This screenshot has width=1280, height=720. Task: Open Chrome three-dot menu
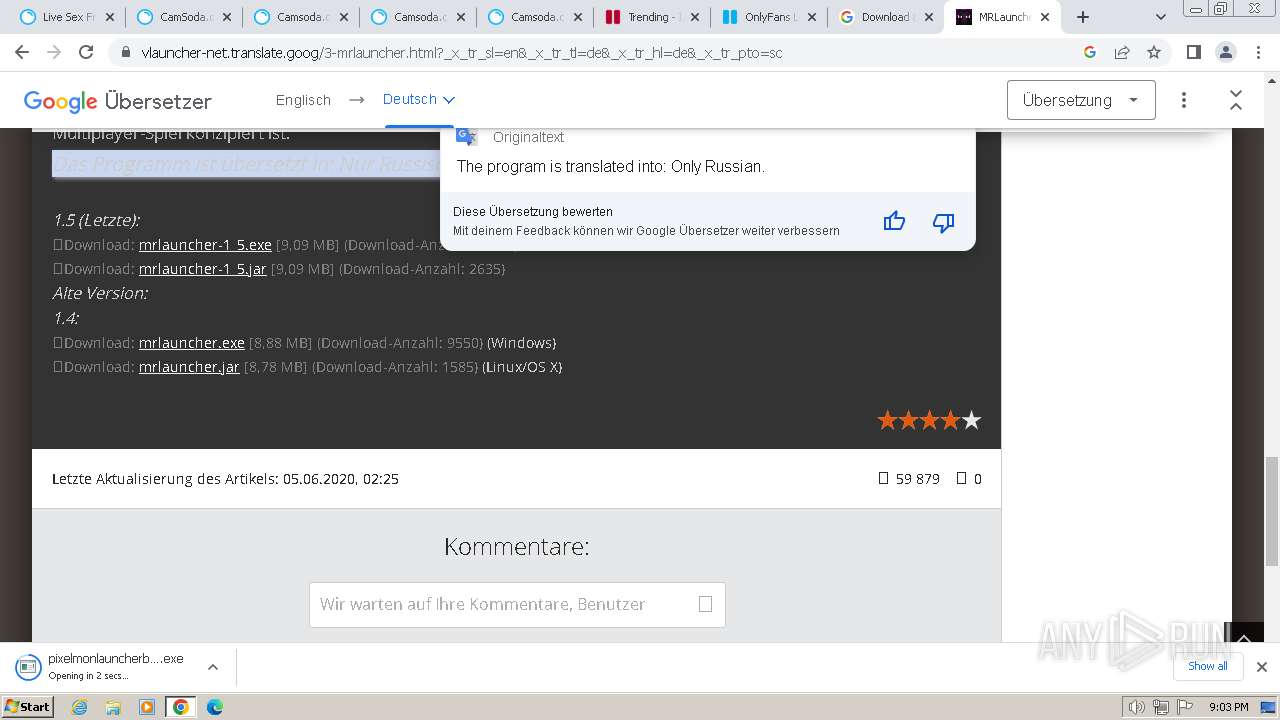click(x=1258, y=52)
